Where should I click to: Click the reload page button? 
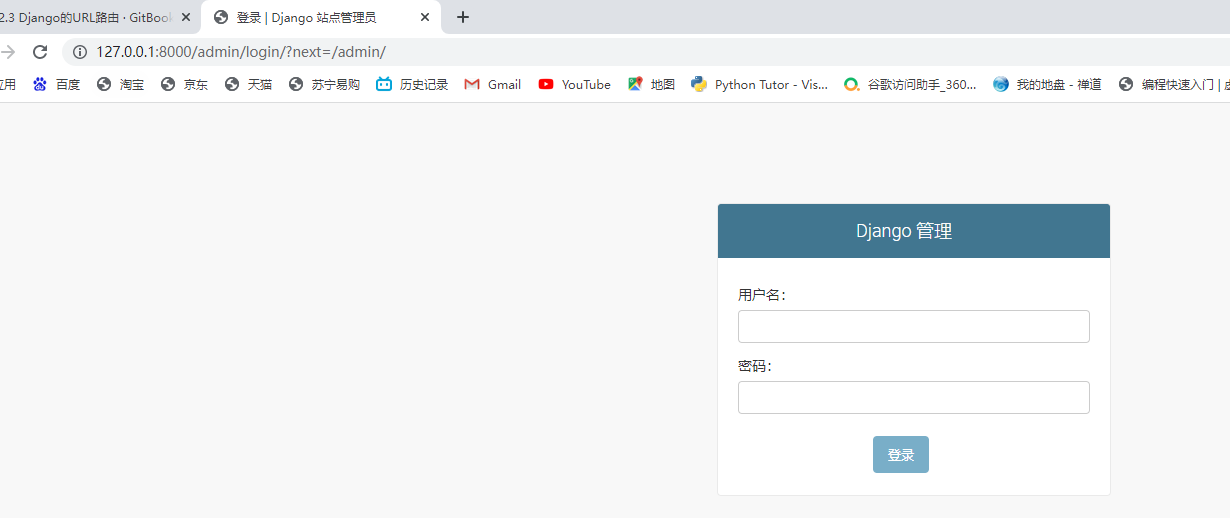[x=40, y=52]
